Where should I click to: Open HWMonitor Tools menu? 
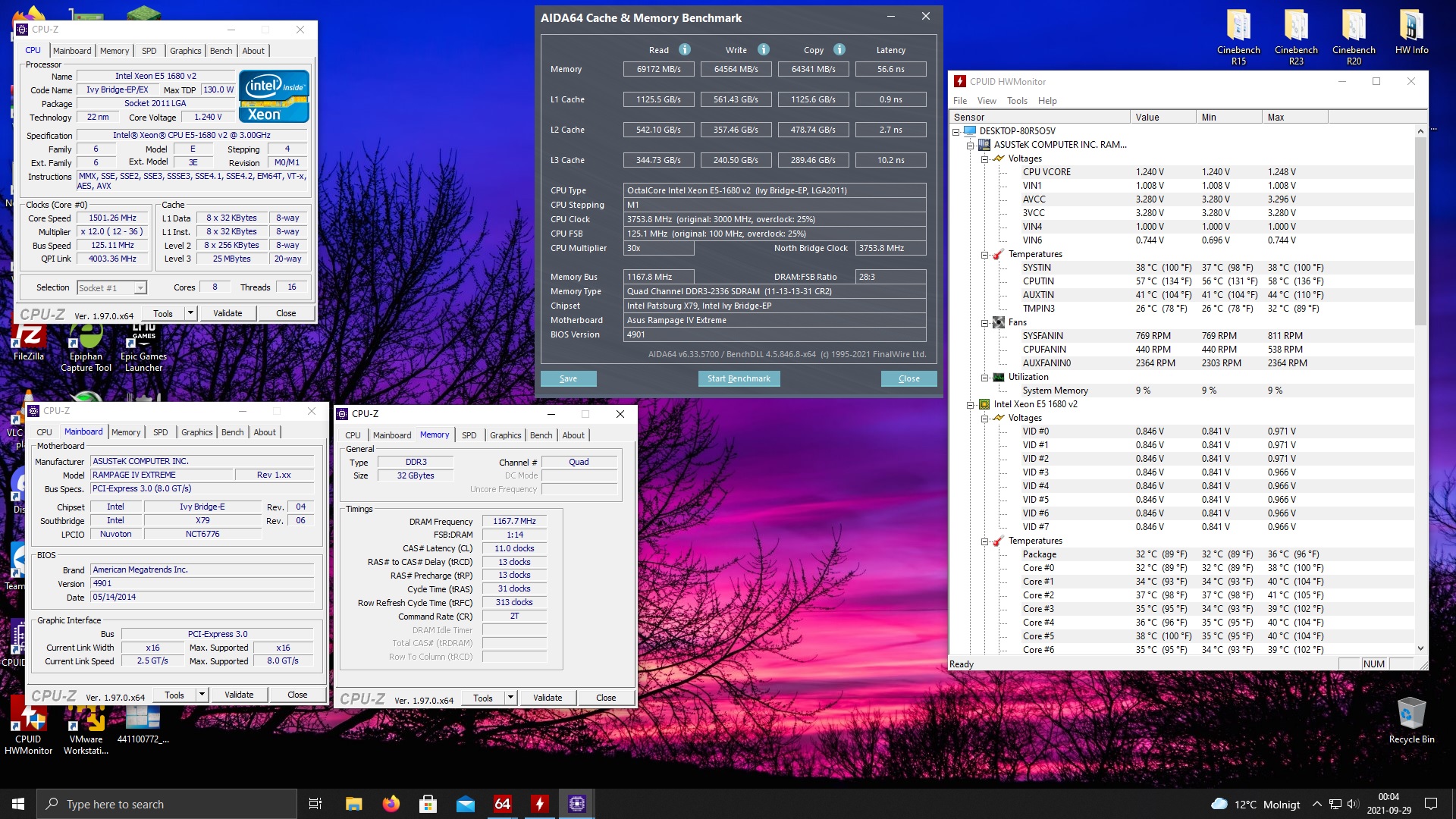(x=1017, y=101)
